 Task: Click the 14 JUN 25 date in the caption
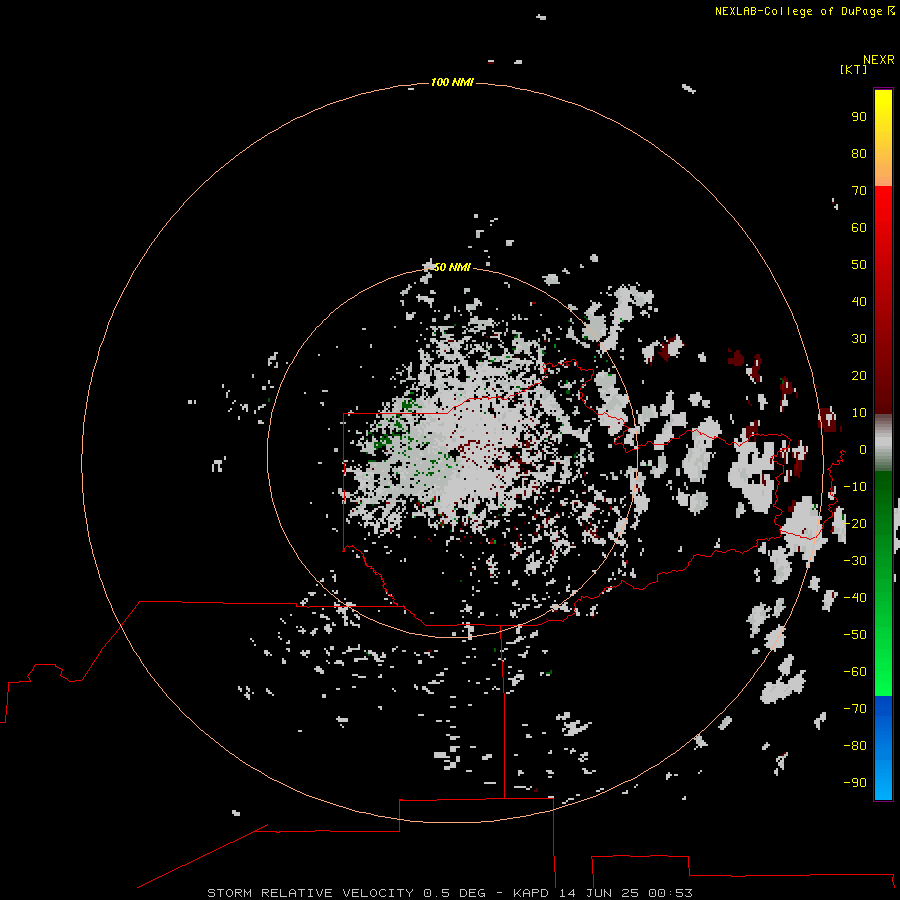600,893
